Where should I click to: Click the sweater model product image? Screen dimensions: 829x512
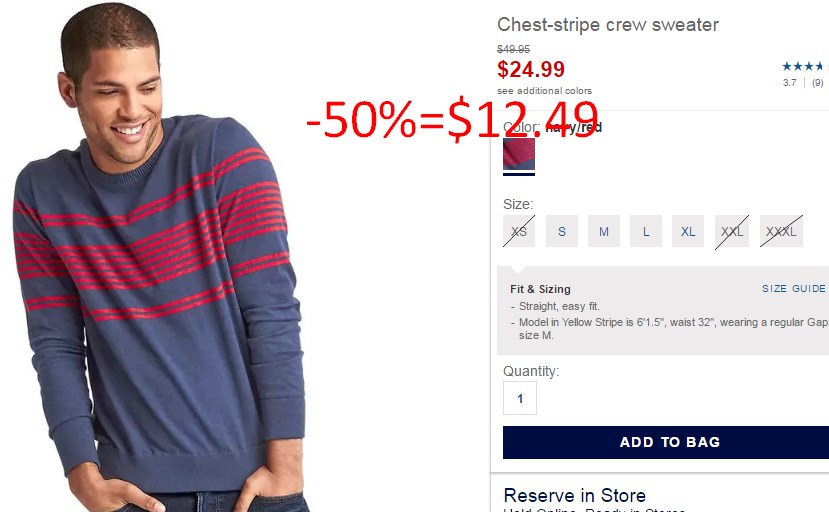159,257
